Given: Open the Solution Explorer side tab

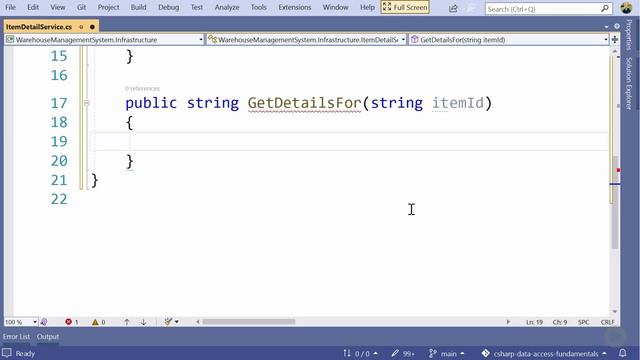Looking at the screenshot, I should tap(629, 83).
